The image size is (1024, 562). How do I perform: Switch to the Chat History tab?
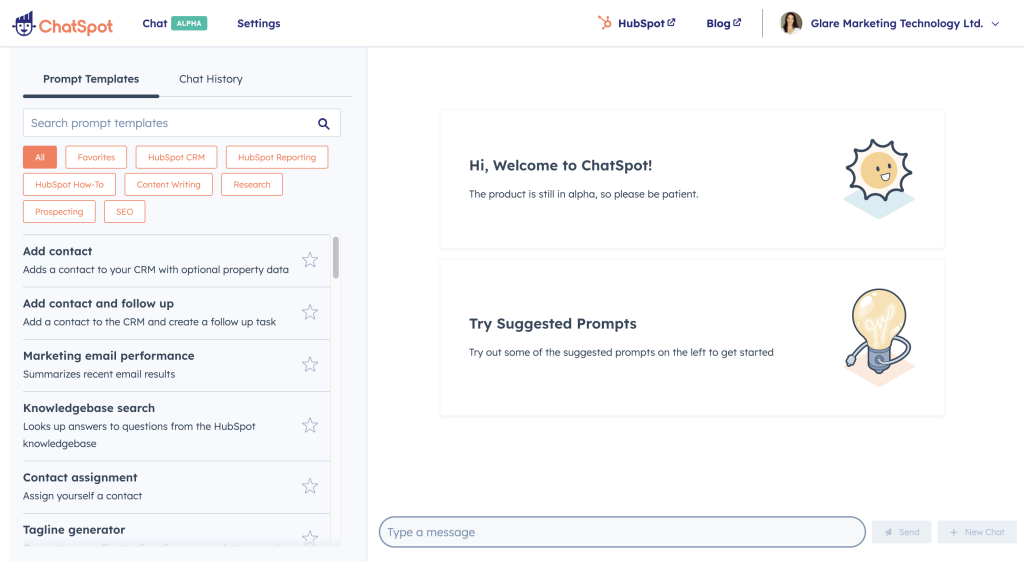(x=210, y=79)
